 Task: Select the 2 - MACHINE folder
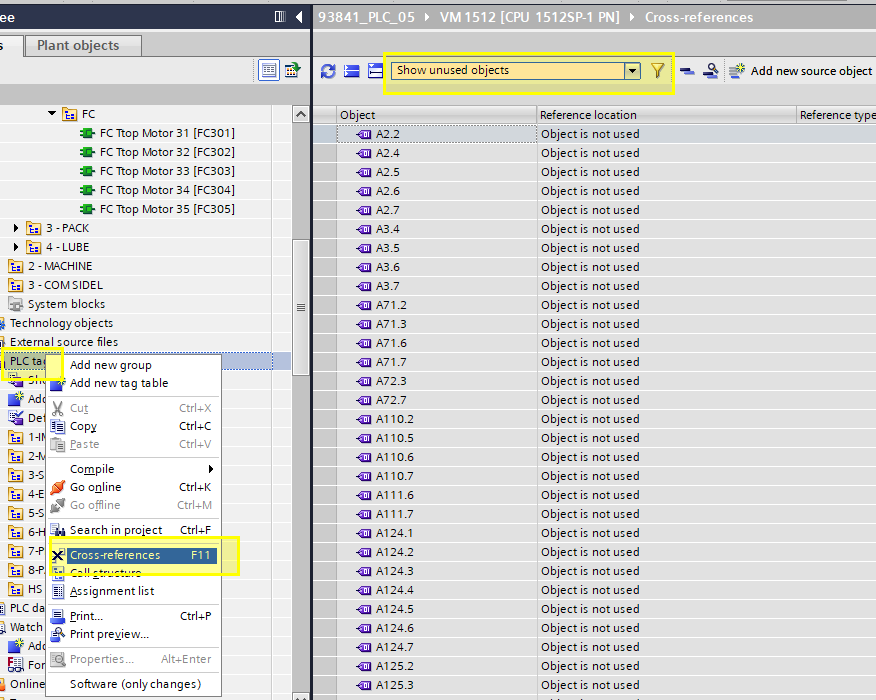[x=60, y=266]
